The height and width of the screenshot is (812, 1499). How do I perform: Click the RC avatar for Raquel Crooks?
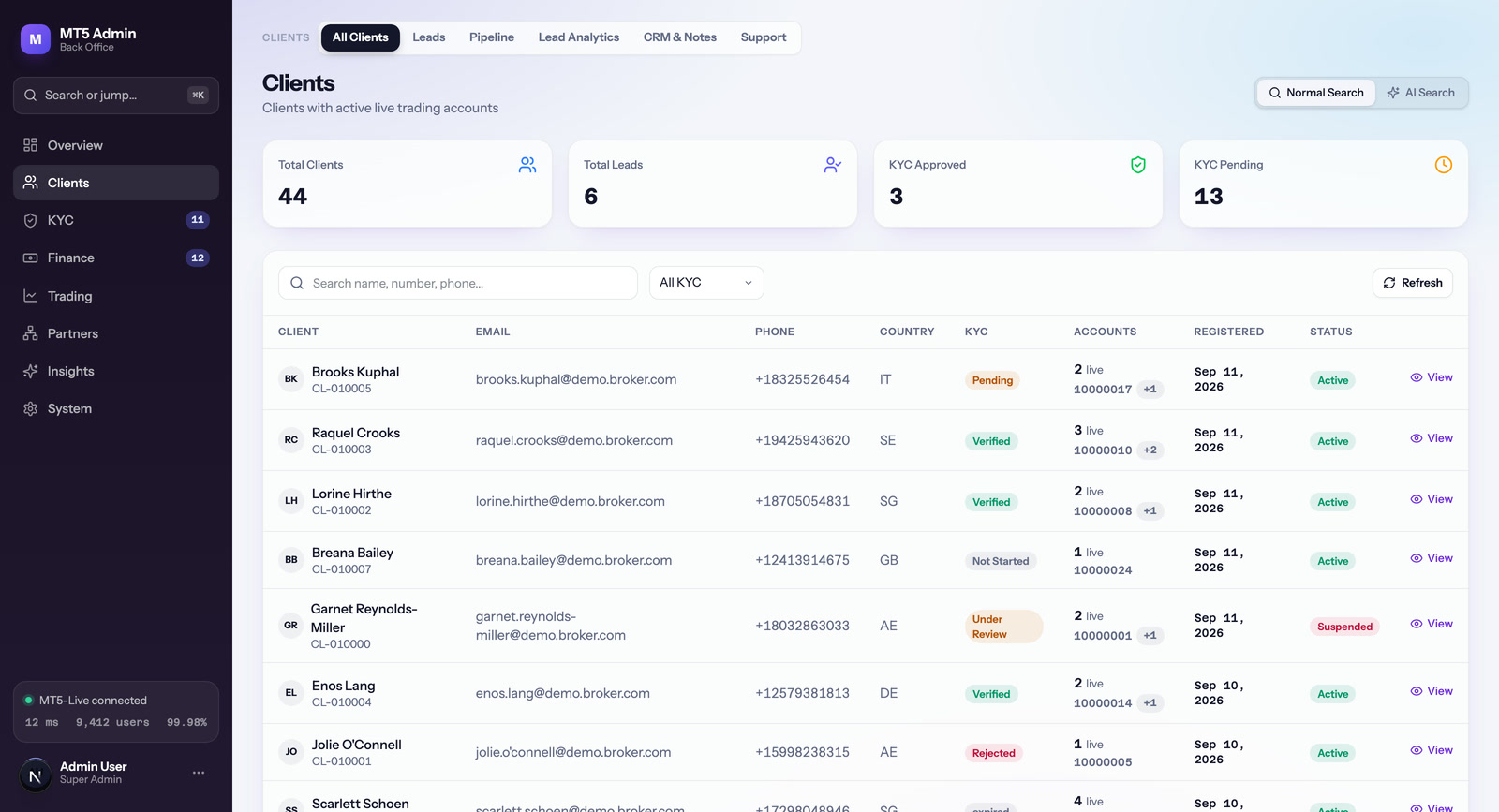coord(291,440)
